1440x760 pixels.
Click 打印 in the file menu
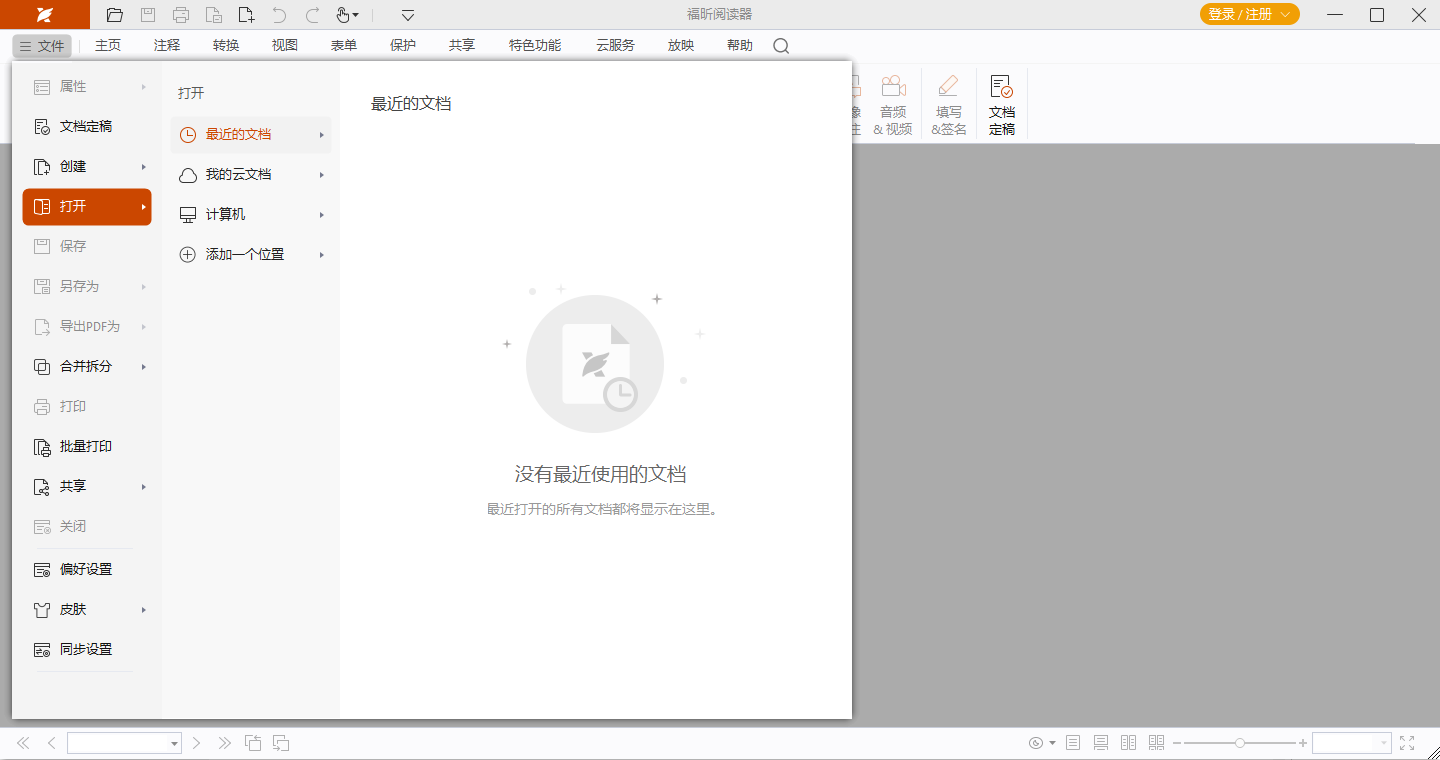[87, 407]
